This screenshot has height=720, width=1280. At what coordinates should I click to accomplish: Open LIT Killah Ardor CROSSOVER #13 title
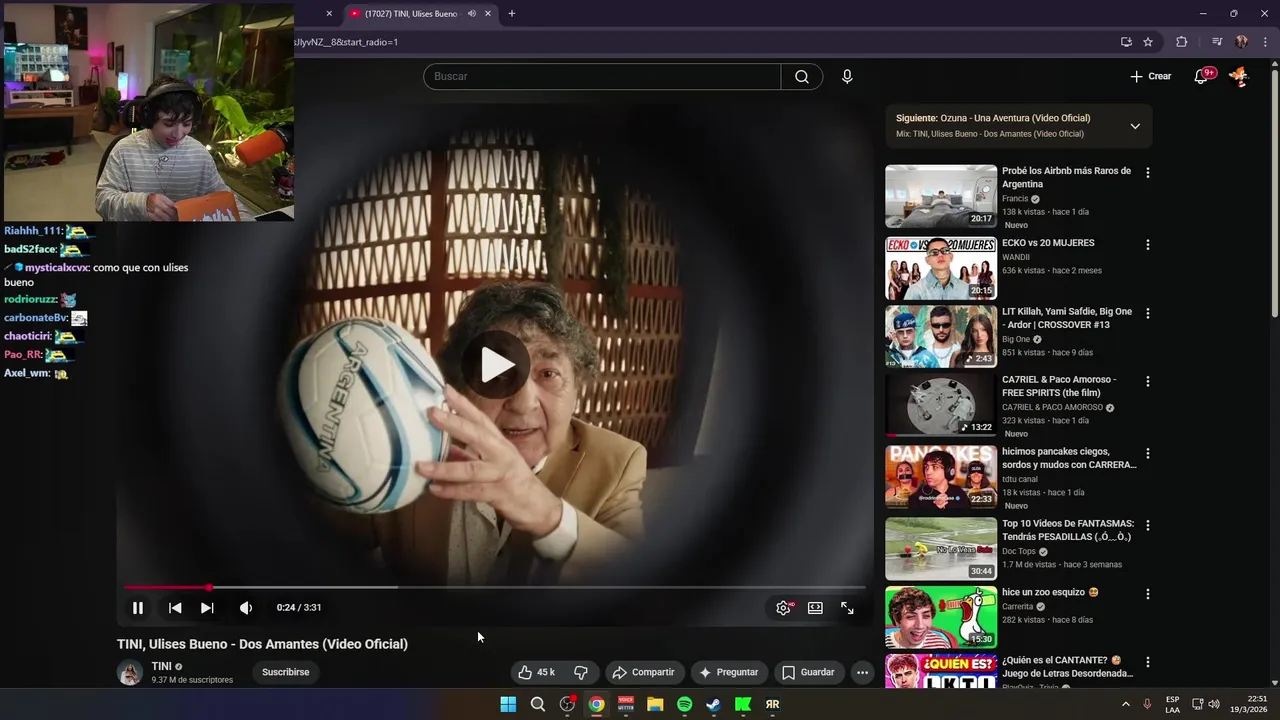pos(1067,318)
